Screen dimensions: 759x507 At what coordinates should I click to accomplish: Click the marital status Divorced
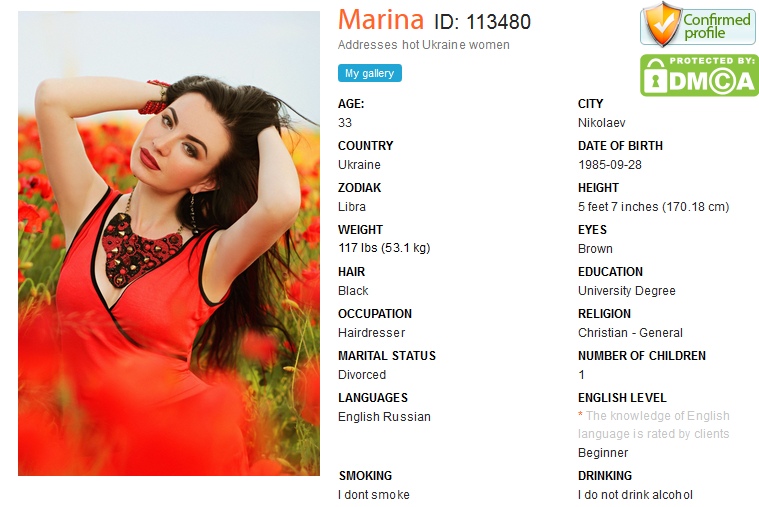click(x=362, y=375)
